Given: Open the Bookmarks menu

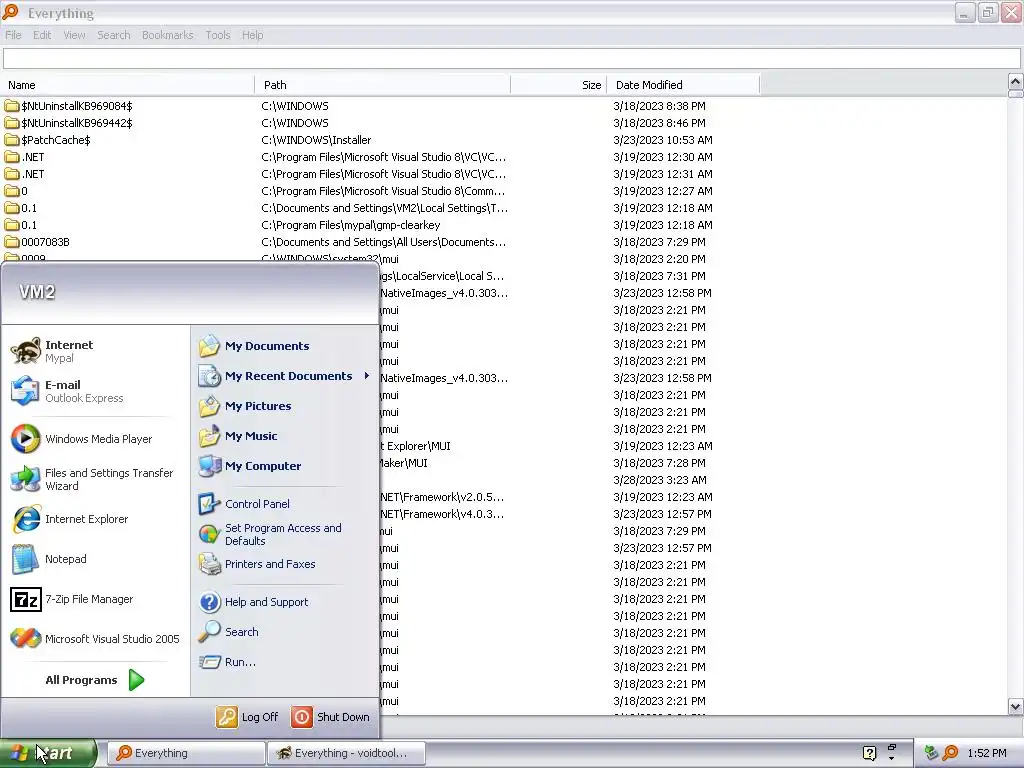Looking at the screenshot, I should (x=168, y=35).
